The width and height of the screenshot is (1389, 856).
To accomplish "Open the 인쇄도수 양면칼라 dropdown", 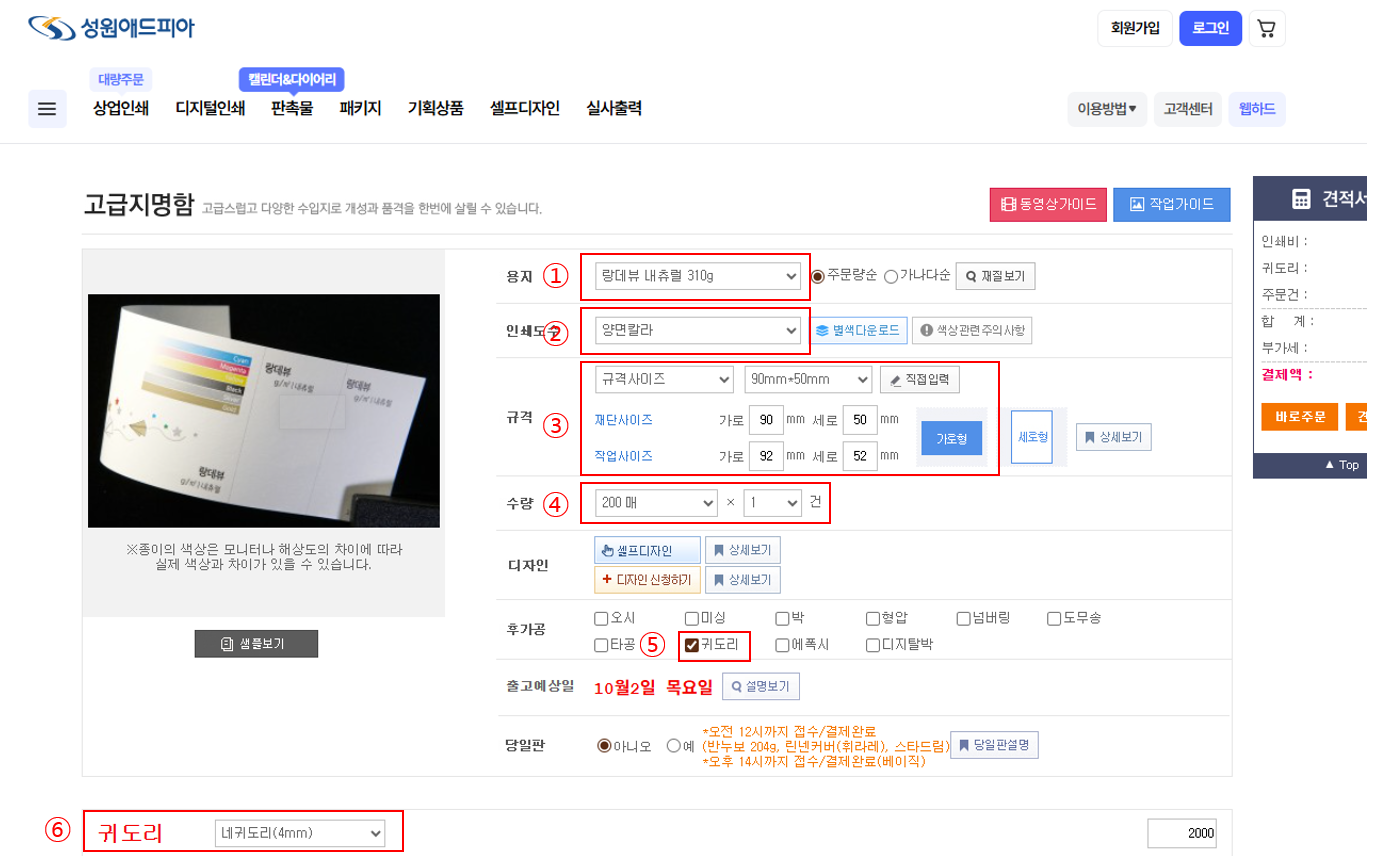I will [696, 331].
